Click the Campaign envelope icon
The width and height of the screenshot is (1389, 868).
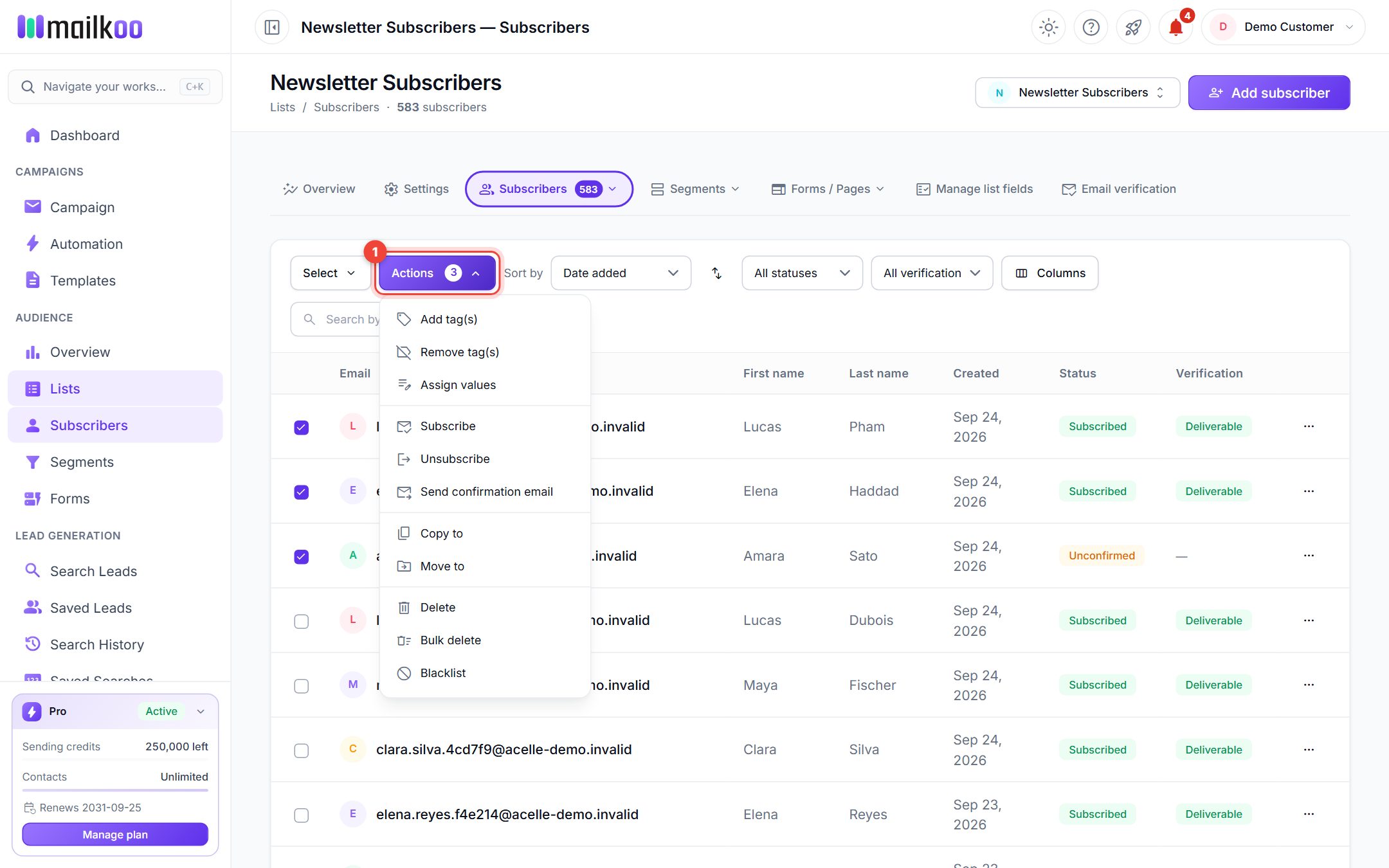click(x=33, y=207)
